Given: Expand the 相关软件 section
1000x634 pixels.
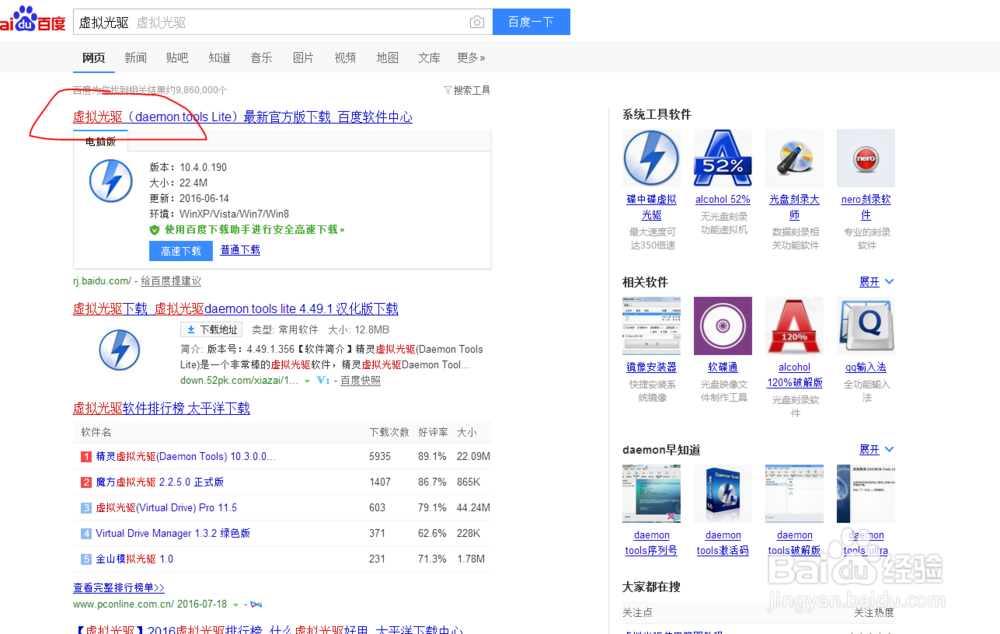Looking at the screenshot, I should (876, 281).
